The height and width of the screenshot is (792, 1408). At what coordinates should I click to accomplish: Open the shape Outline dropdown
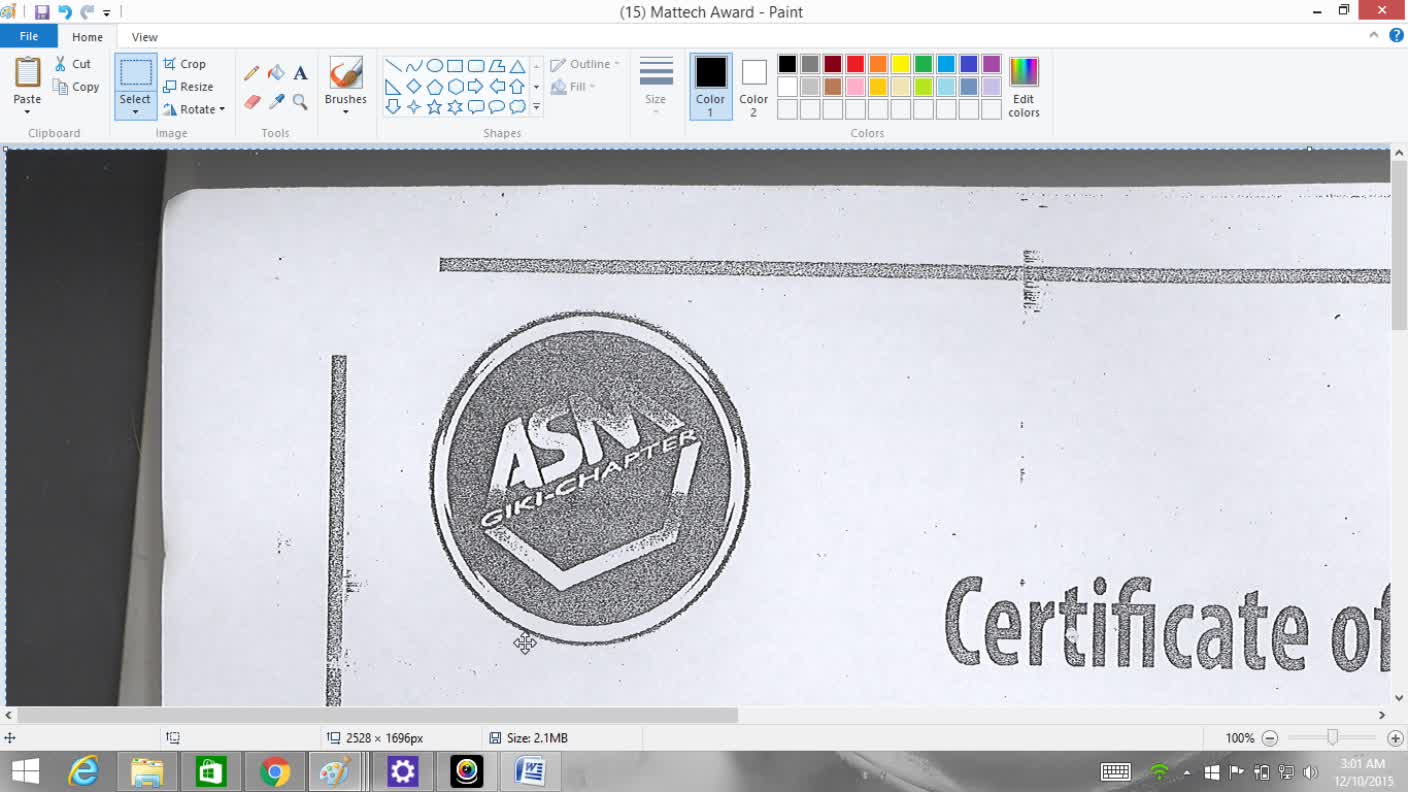coord(585,64)
